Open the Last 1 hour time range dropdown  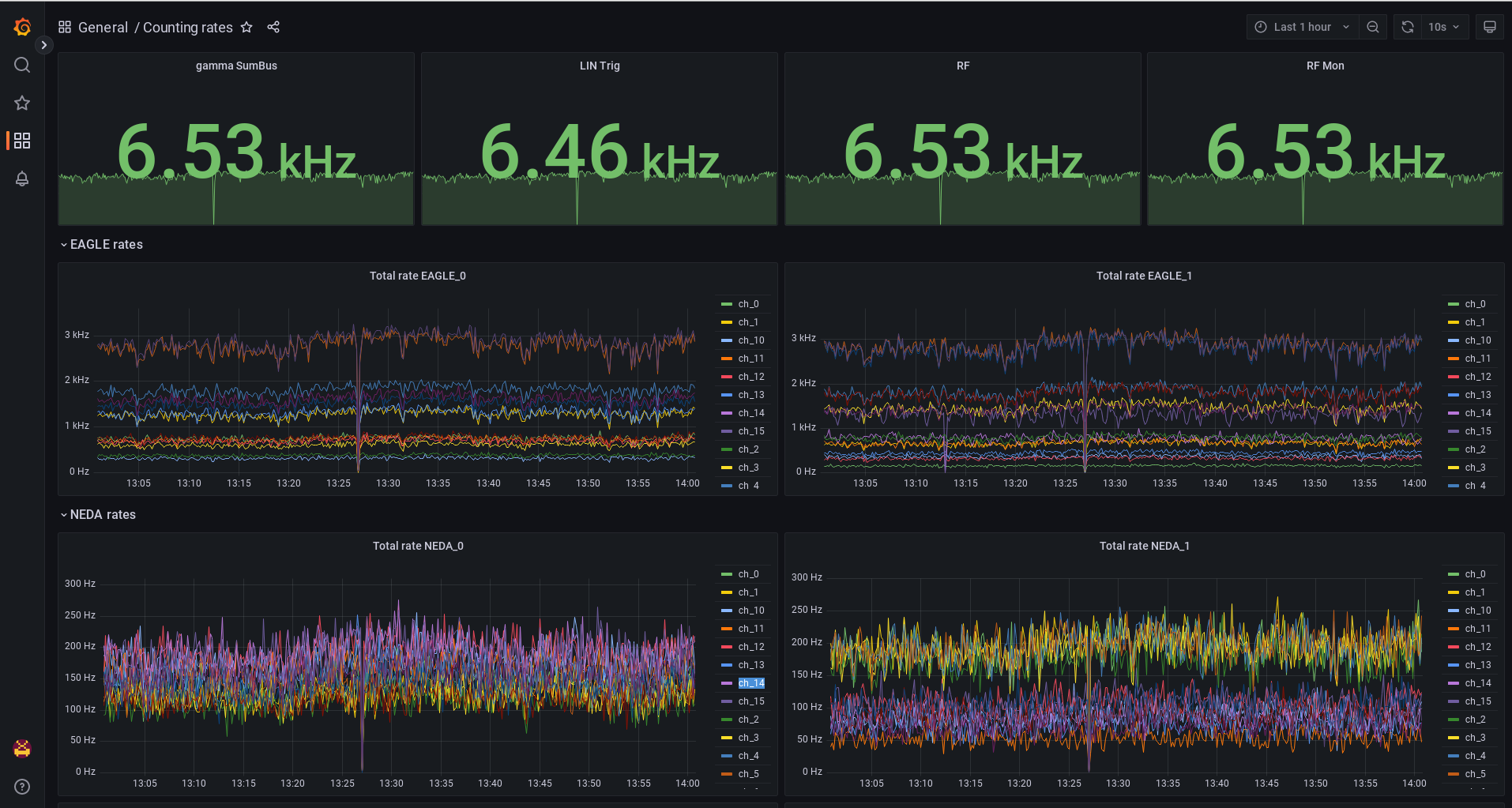point(1301,26)
